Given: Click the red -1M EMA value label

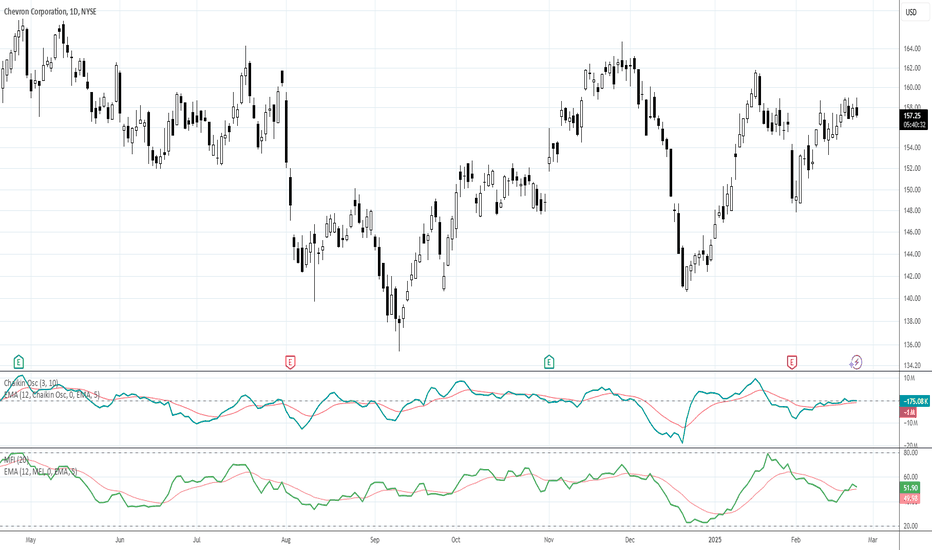Looking at the screenshot, I should pos(909,411).
